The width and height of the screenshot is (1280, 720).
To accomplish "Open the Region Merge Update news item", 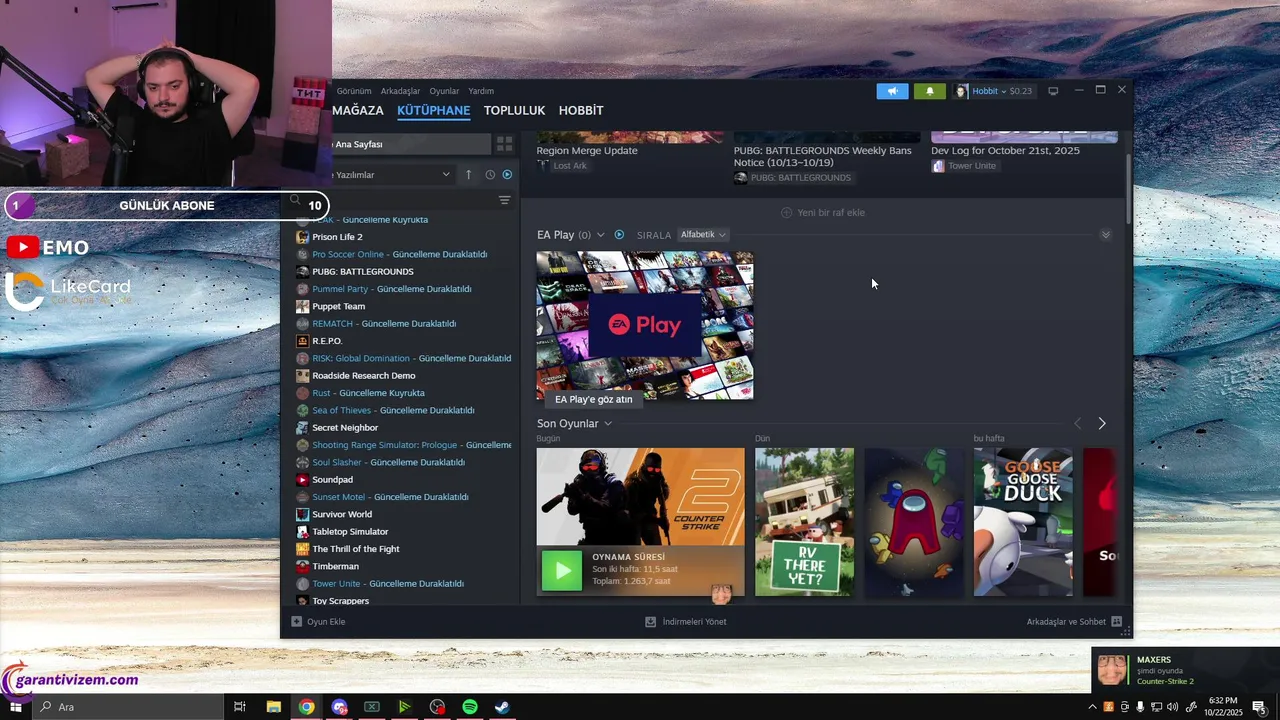I will click(x=587, y=151).
